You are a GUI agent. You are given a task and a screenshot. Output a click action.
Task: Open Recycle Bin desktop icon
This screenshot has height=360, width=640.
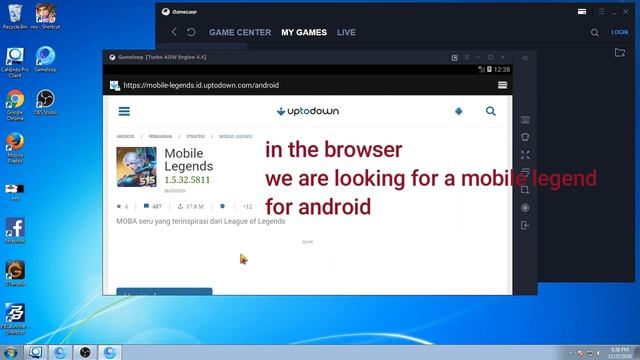pos(15,16)
